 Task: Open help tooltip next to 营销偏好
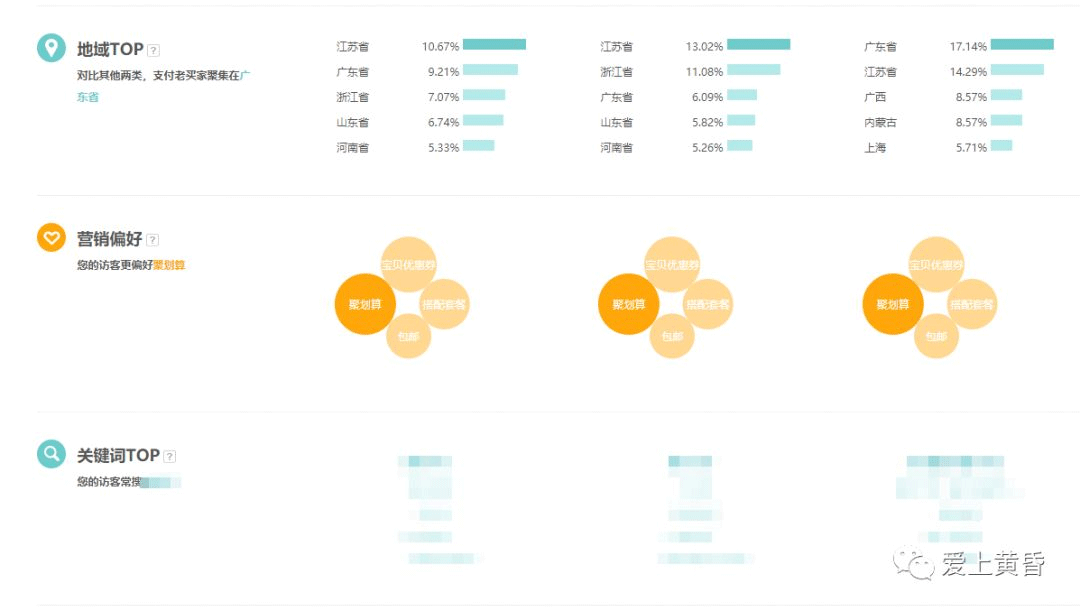pyautogui.click(x=153, y=240)
